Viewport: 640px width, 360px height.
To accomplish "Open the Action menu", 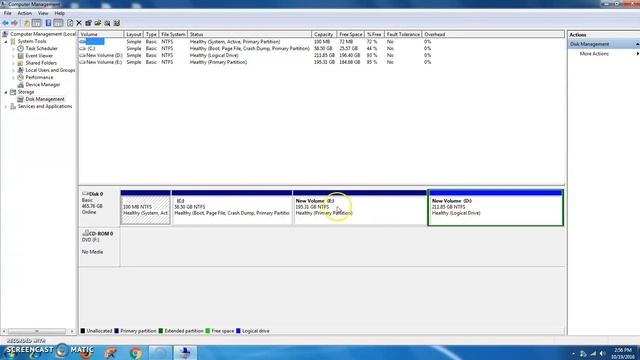I will point(24,13).
